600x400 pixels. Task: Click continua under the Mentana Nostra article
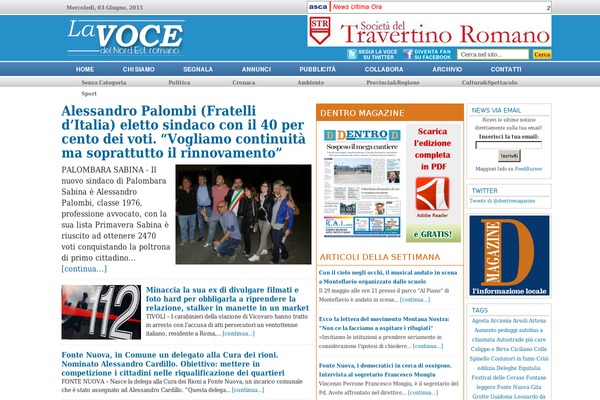[428, 346]
